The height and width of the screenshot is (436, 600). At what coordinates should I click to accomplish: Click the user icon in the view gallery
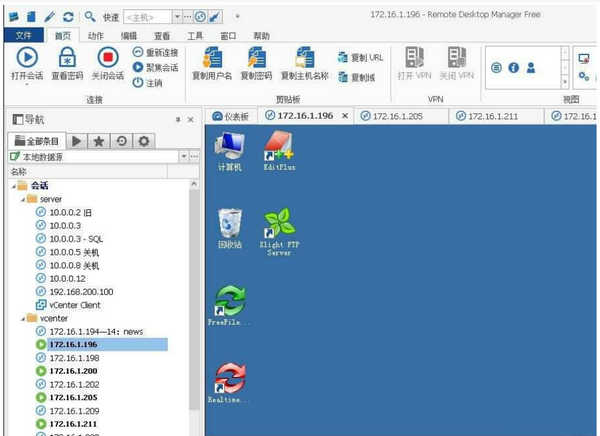tap(531, 68)
